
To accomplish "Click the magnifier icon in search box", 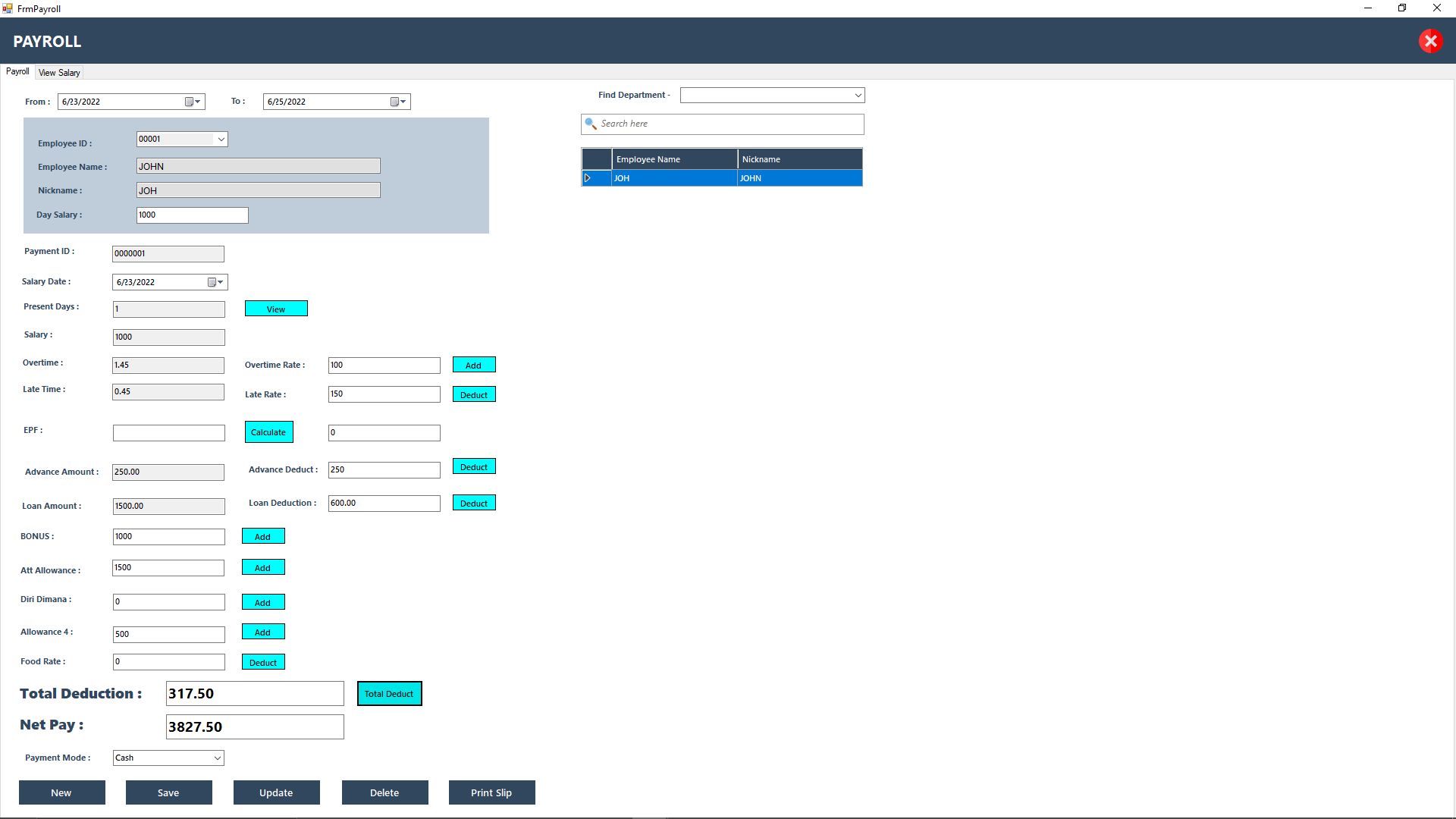I will pos(591,124).
